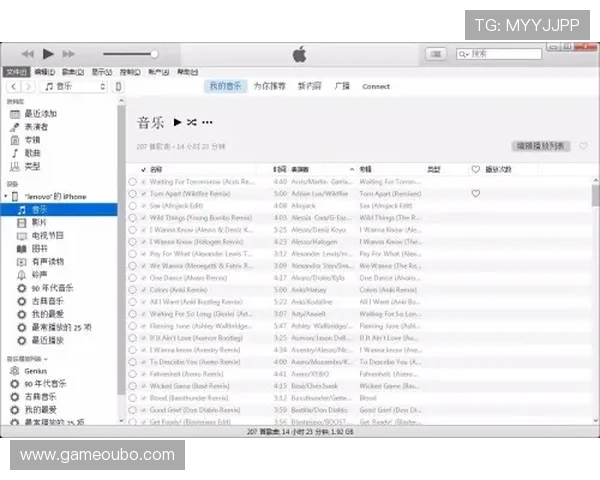Sort by the 类型 column header
600x480 pixels.
pos(434,169)
